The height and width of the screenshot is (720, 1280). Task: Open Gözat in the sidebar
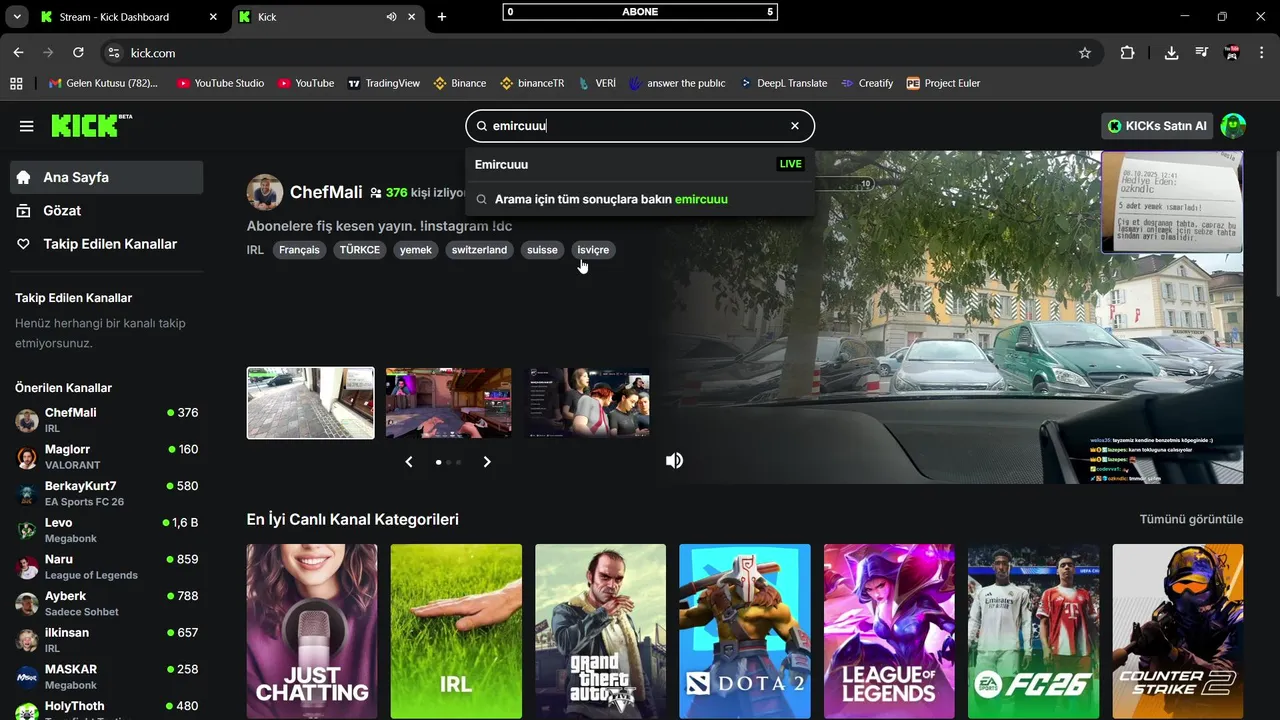[x=106, y=211]
